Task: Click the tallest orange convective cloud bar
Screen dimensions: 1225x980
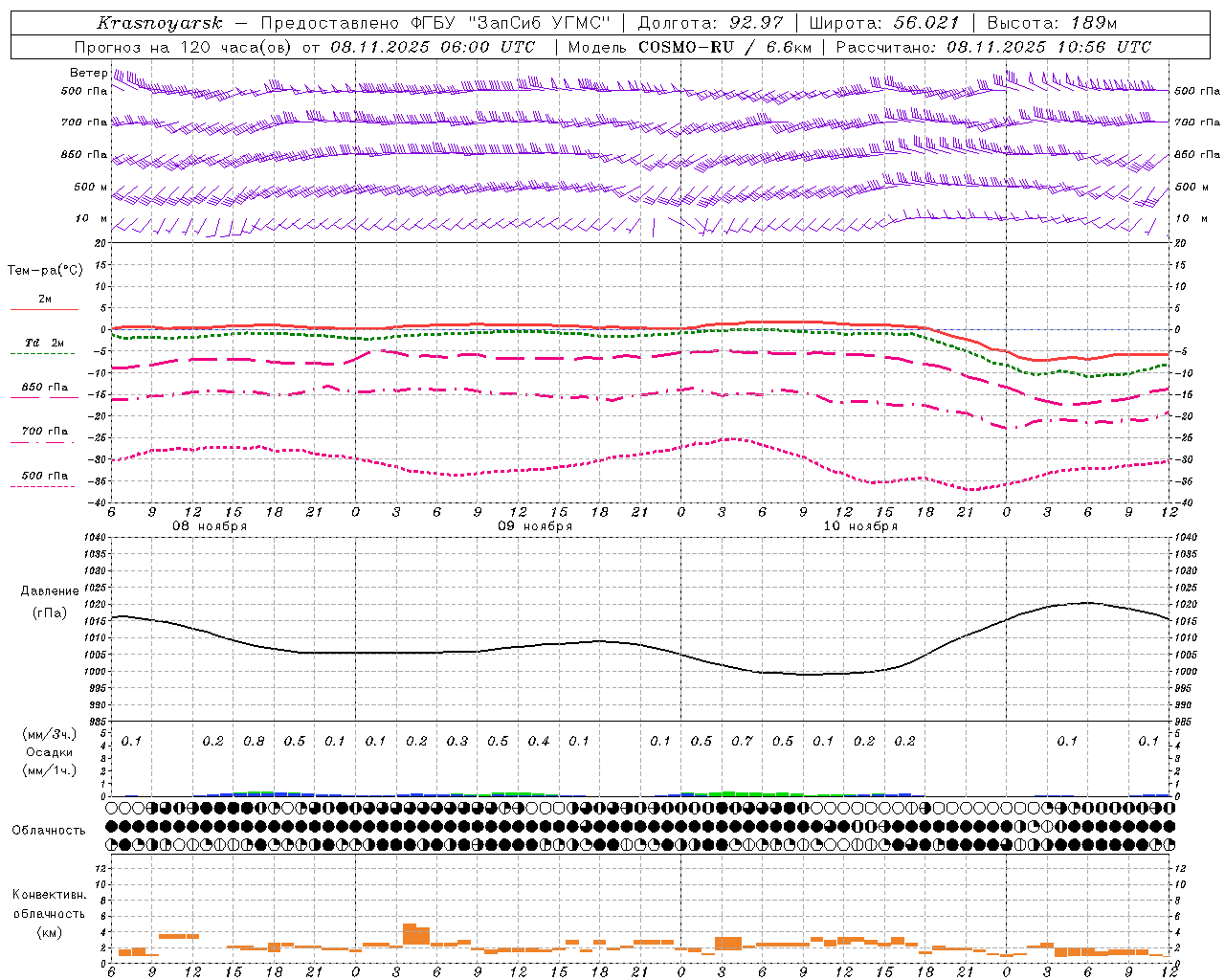Action: (x=410, y=935)
